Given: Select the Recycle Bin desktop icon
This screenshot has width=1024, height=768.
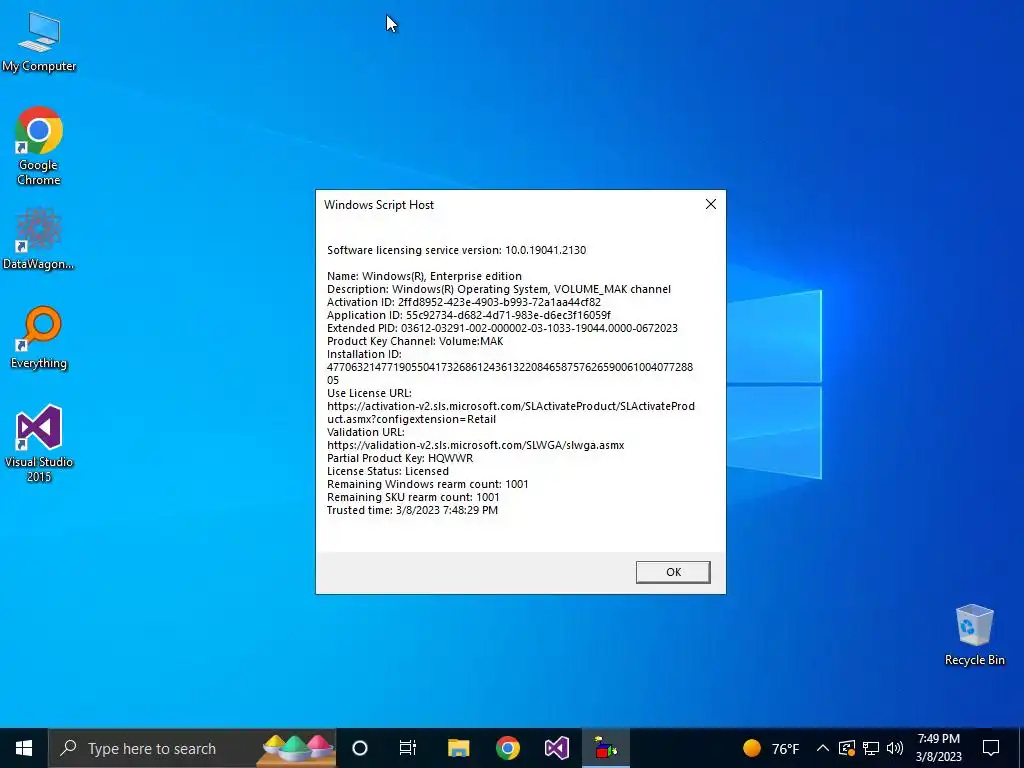Looking at the screenshot, I should [x=974, y=635].
